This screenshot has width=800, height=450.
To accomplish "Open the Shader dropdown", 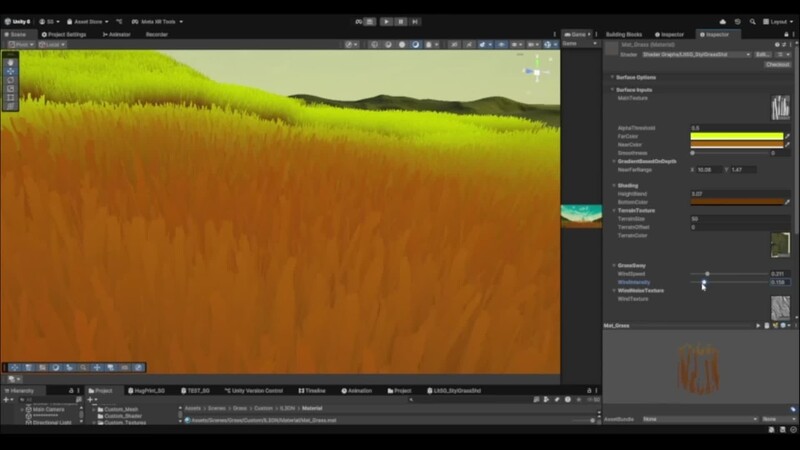I will pos(696,55).
